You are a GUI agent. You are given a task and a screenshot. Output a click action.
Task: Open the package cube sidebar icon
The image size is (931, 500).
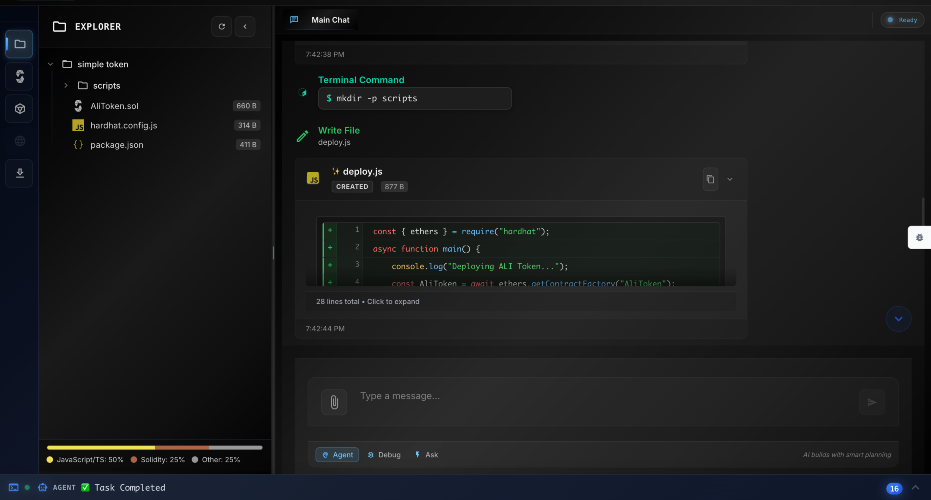[19, 109]
